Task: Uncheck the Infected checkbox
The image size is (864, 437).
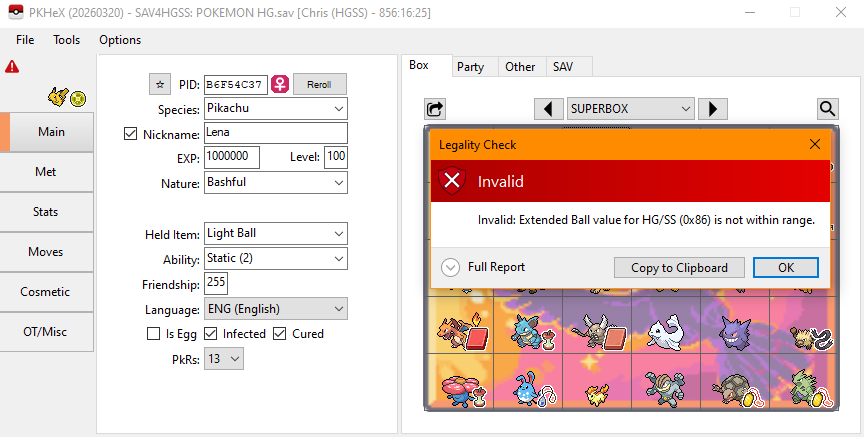Action: click(211, 334)
